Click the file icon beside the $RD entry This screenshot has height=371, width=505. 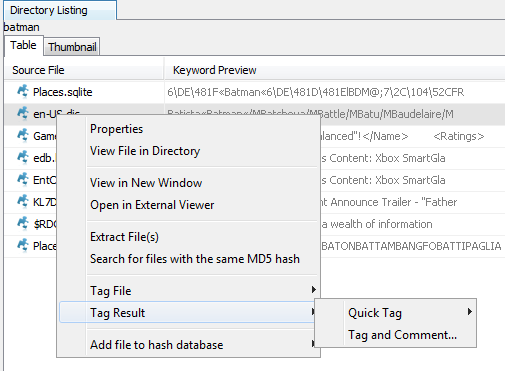click(x=23, y=223)
